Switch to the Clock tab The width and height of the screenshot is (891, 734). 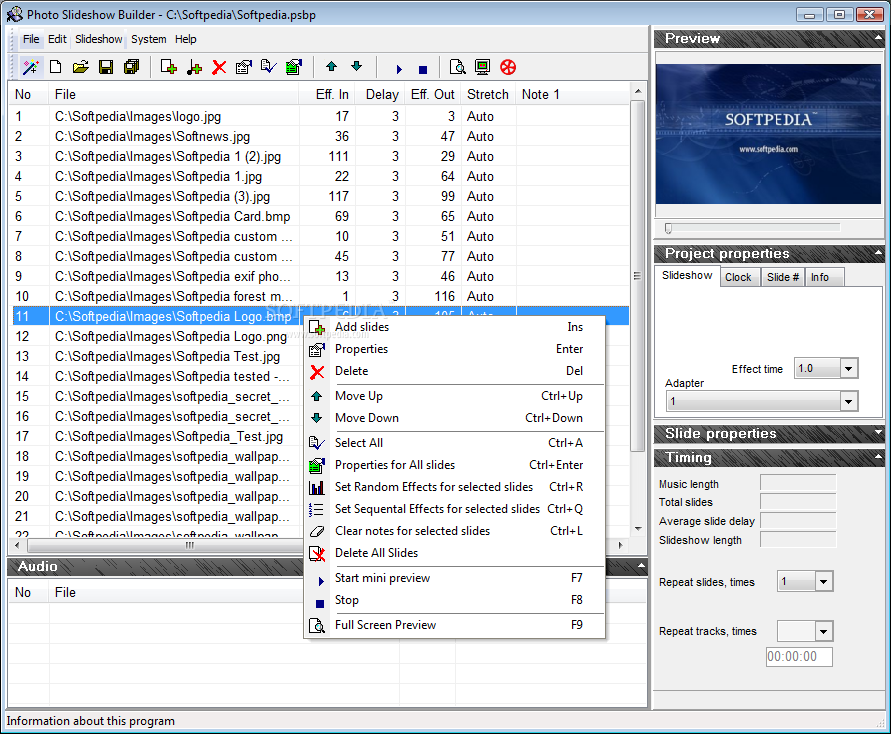[738, 277]
